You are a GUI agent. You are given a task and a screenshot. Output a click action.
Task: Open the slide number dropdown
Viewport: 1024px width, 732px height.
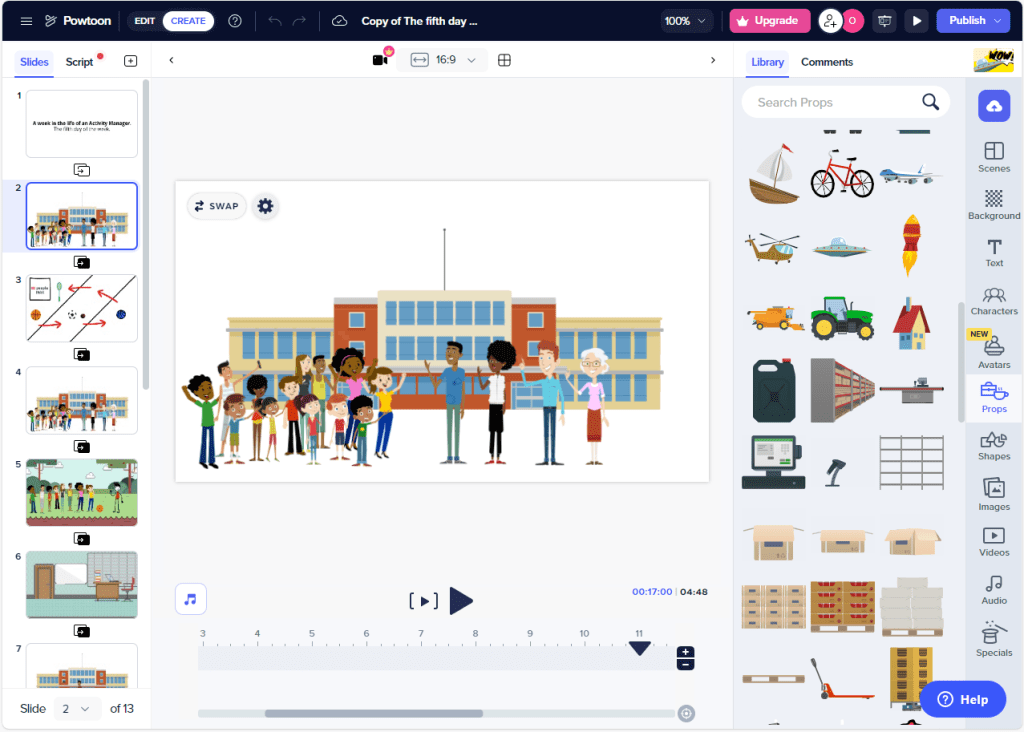[76, 709]
